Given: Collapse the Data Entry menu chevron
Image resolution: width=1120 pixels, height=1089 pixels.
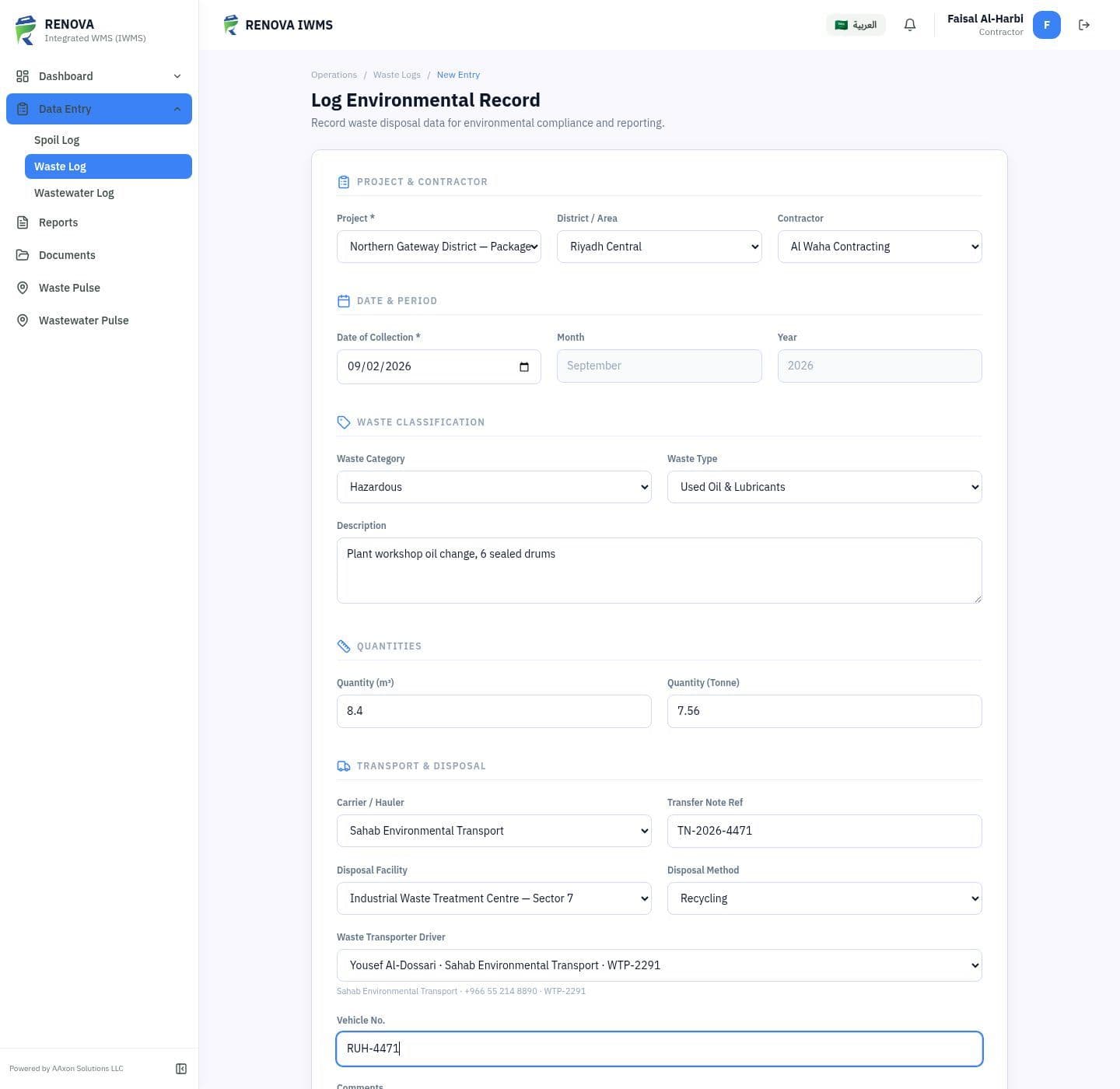Looking at the screenshot, I should (x=177, y=109).
